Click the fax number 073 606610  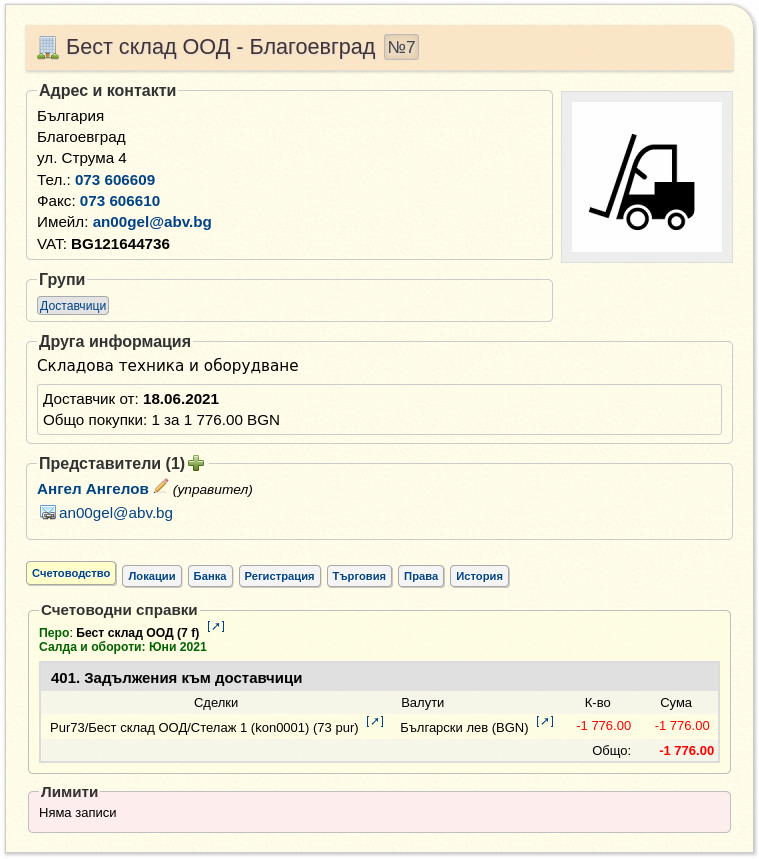point(120,201)
